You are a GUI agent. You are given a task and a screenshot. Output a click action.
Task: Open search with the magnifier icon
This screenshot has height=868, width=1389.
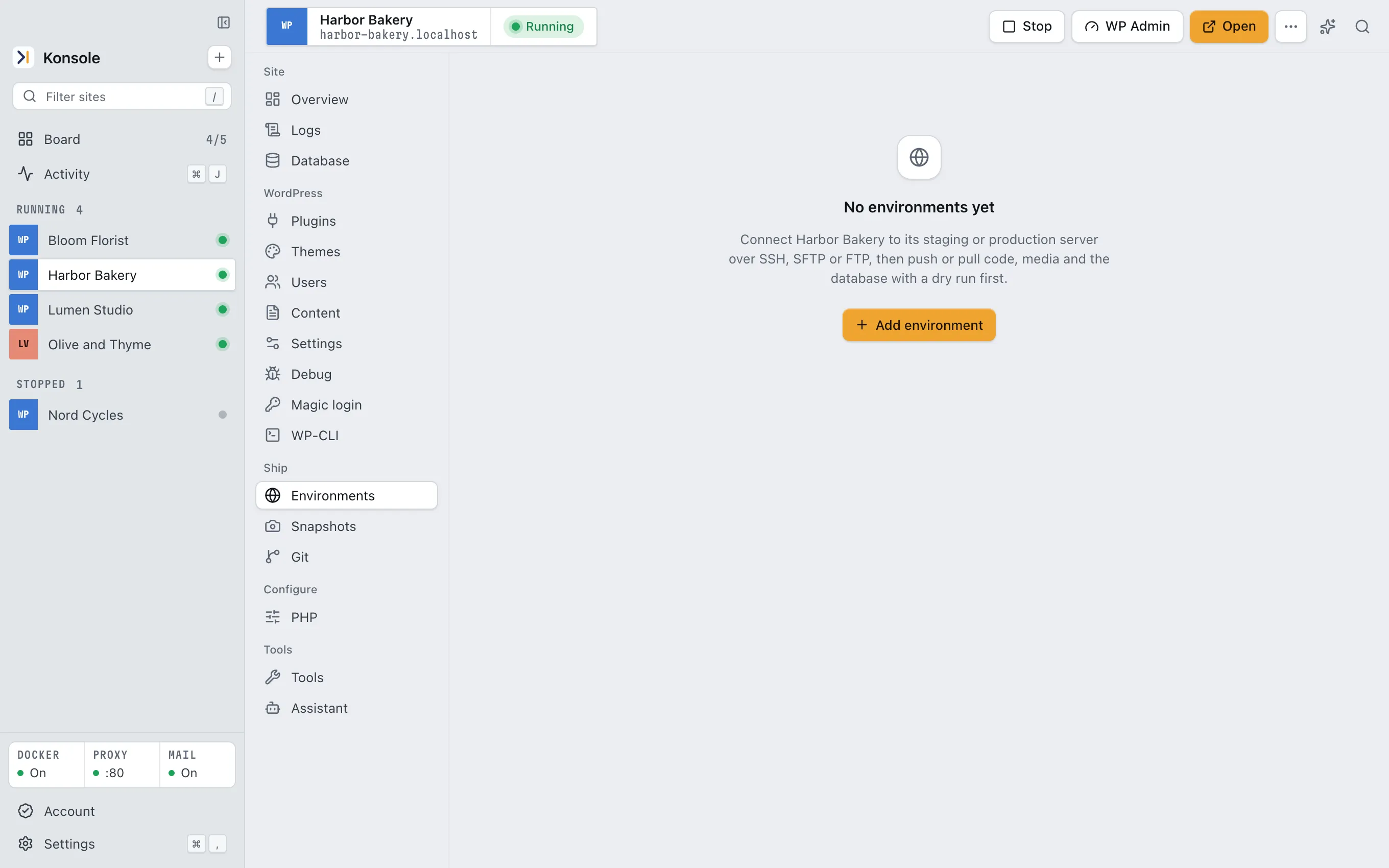[1362, 27]
